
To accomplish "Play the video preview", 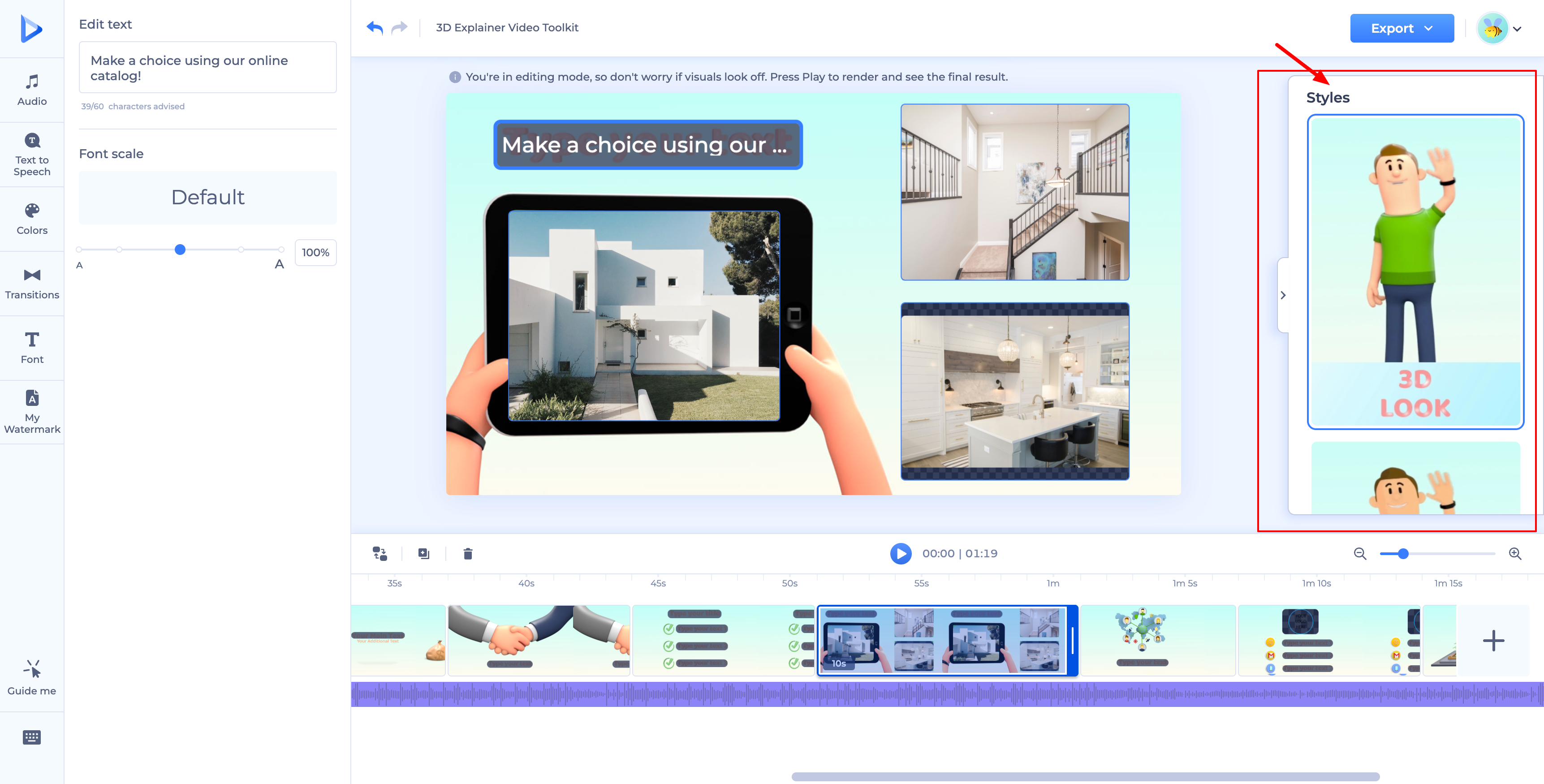I will coord(901,553).
